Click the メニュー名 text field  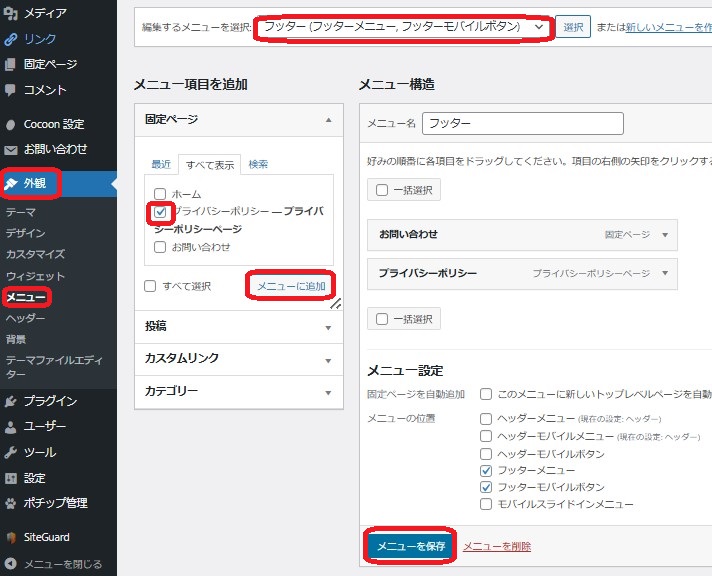pos(523,124)
